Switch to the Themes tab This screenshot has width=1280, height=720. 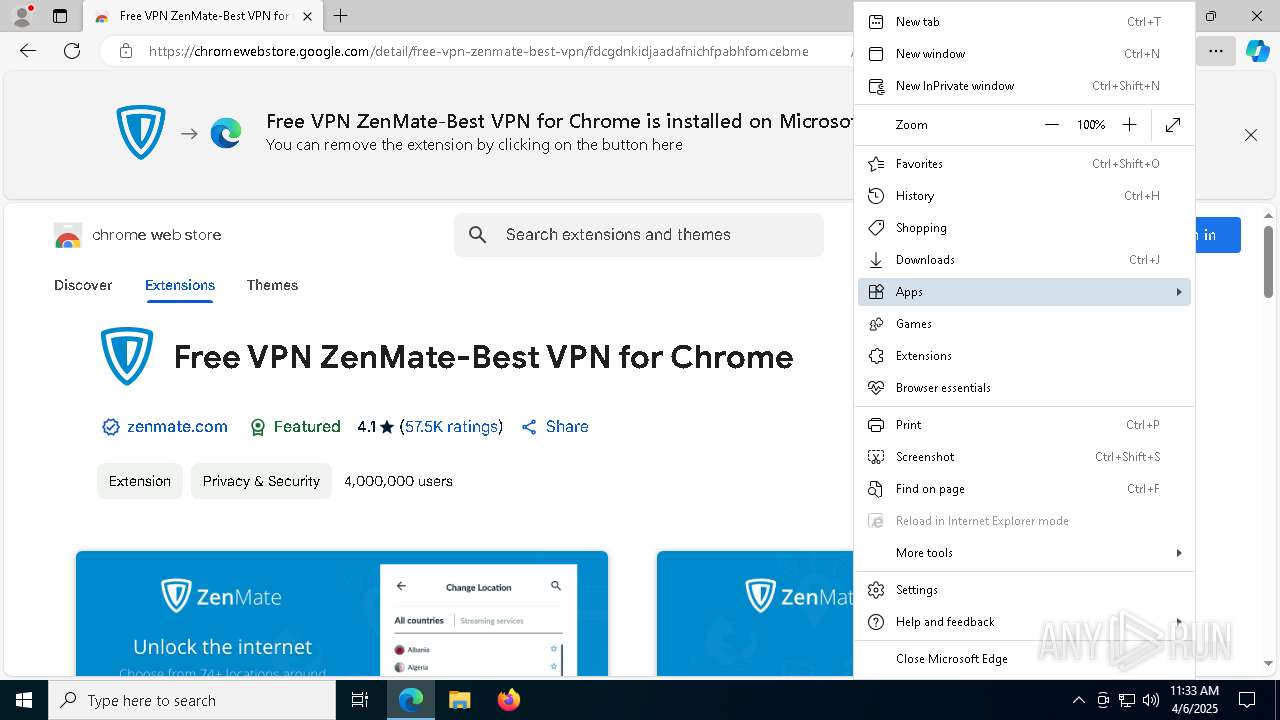(x=272, y=285)
